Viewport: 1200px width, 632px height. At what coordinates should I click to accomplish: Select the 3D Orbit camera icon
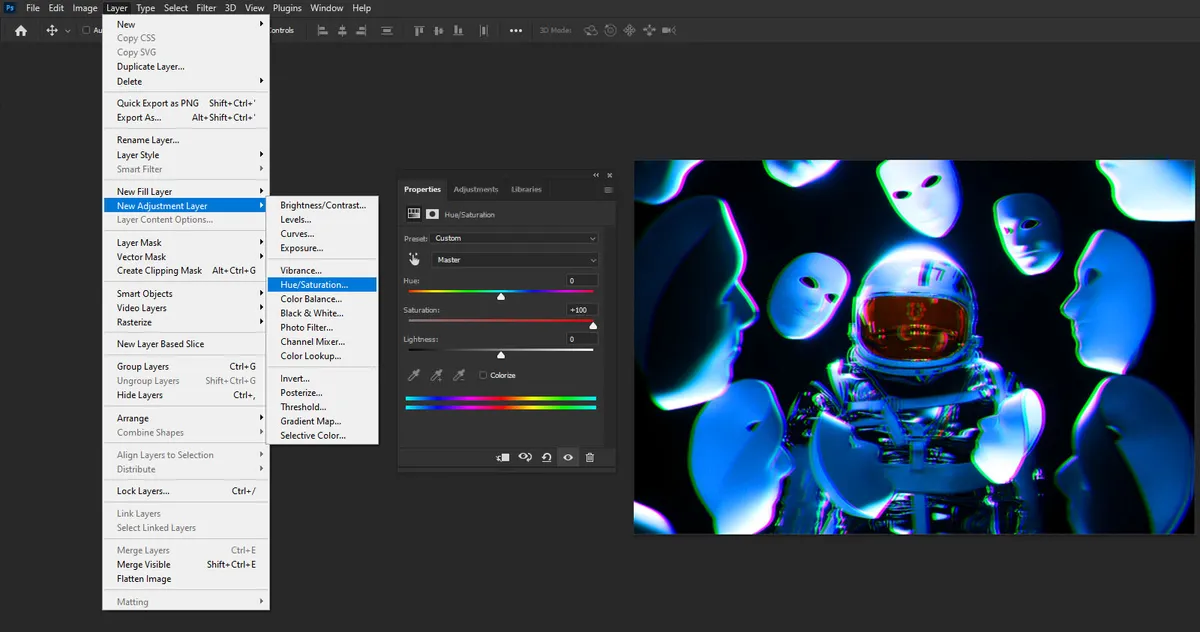point(590,31)
